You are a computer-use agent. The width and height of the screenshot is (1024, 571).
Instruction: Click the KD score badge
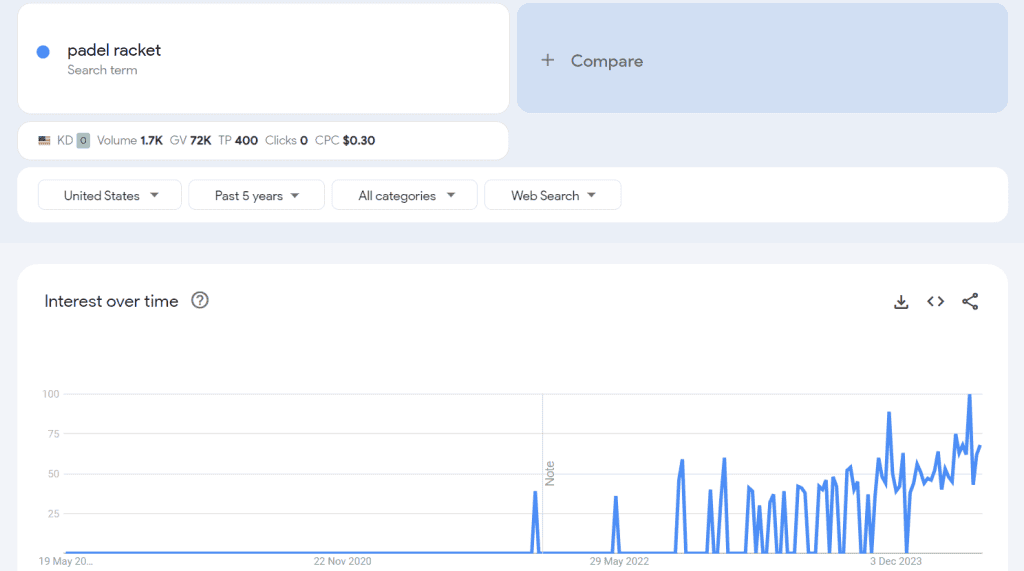[x=83, y=140]
